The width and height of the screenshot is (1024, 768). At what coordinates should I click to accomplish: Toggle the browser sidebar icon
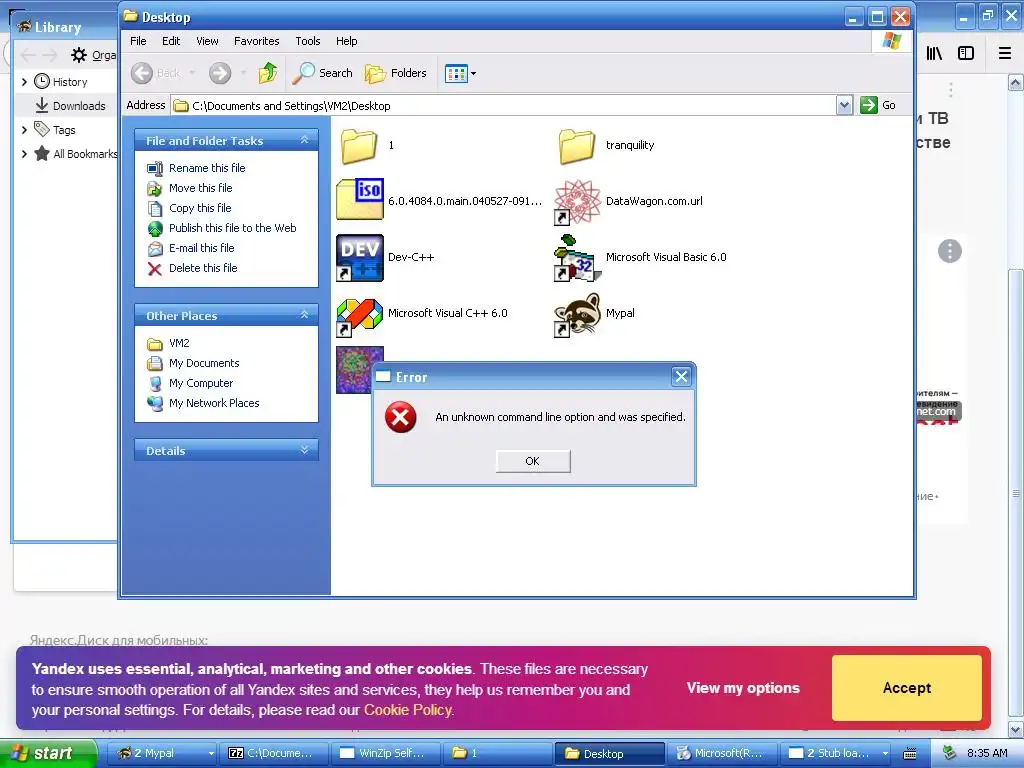(966, 54)
